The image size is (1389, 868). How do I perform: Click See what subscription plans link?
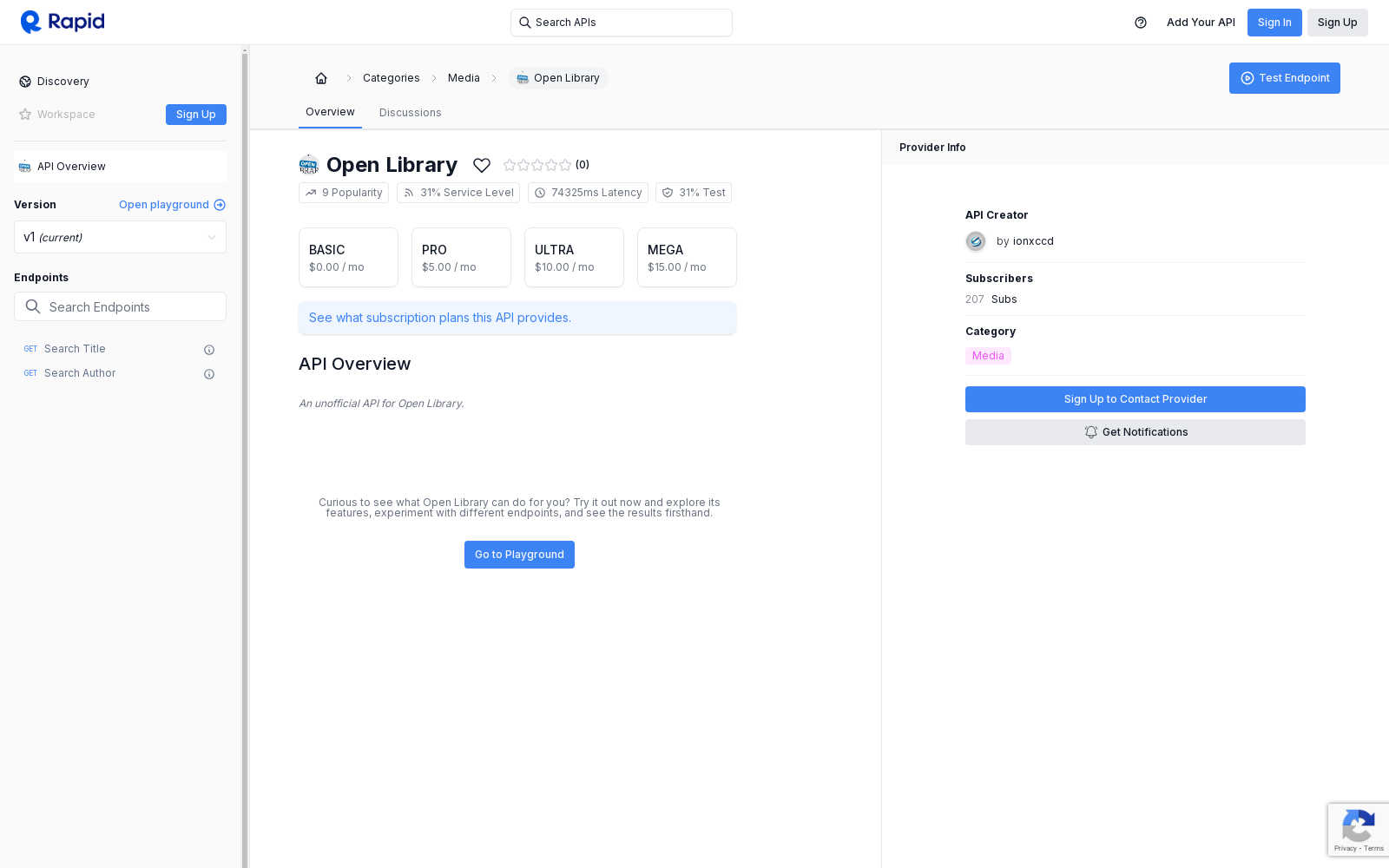(x=517, y=318)
